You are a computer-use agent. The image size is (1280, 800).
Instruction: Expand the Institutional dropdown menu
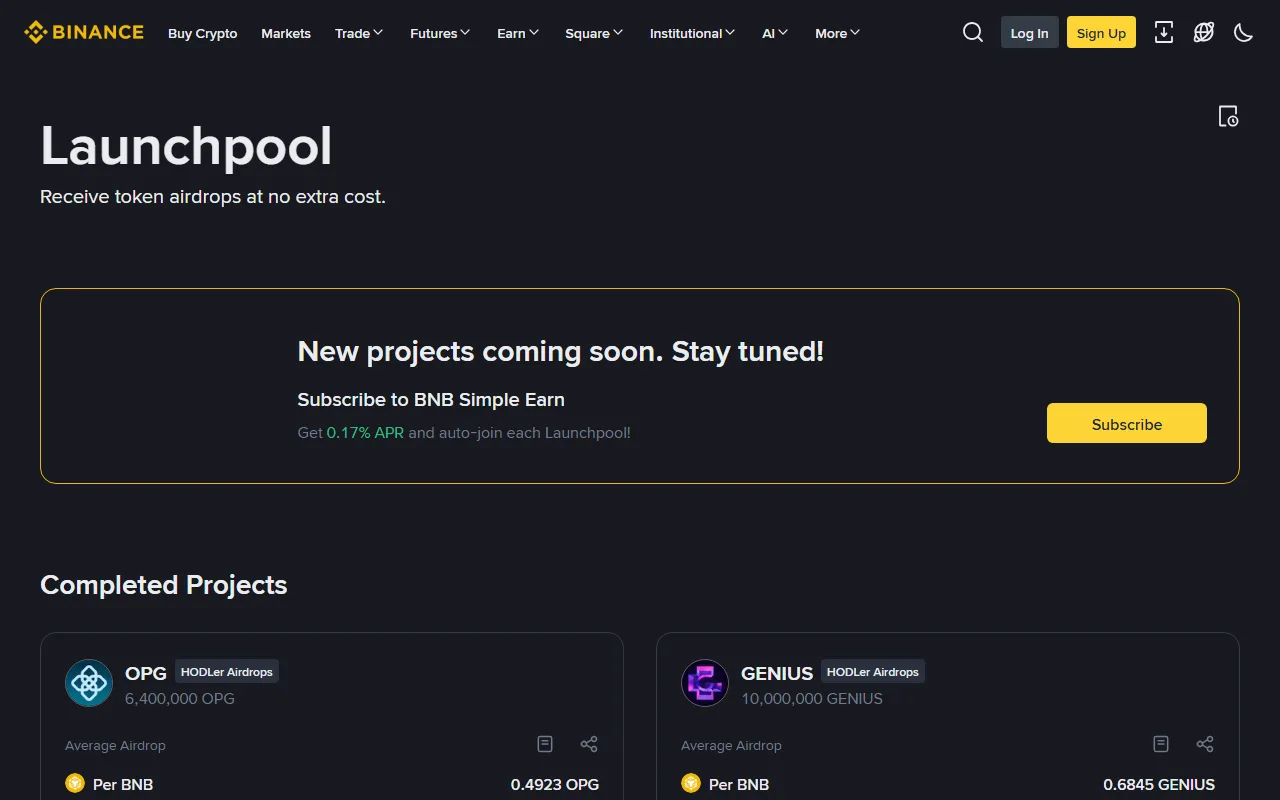[692, 33]
